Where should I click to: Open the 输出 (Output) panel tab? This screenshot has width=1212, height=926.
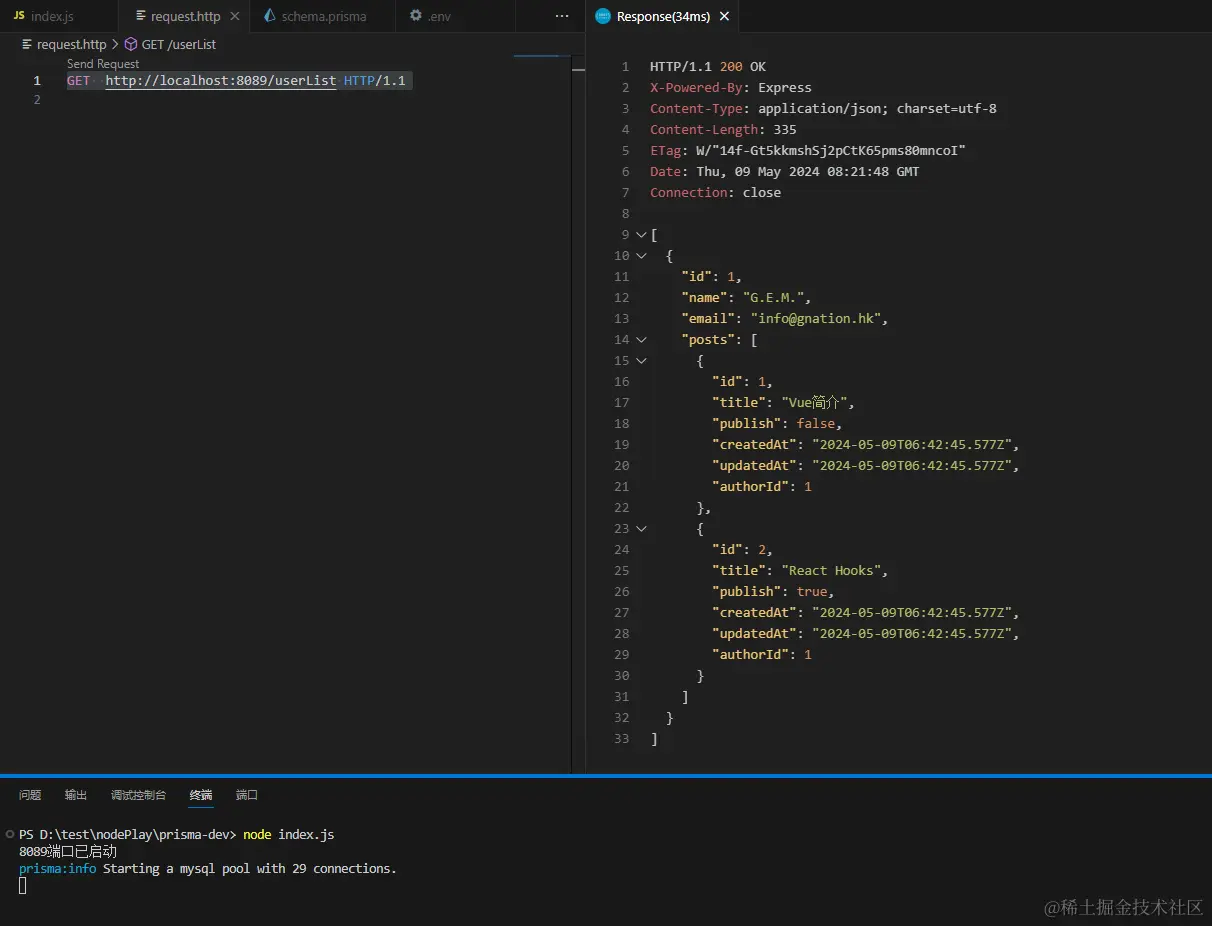(x=76, y=796)
